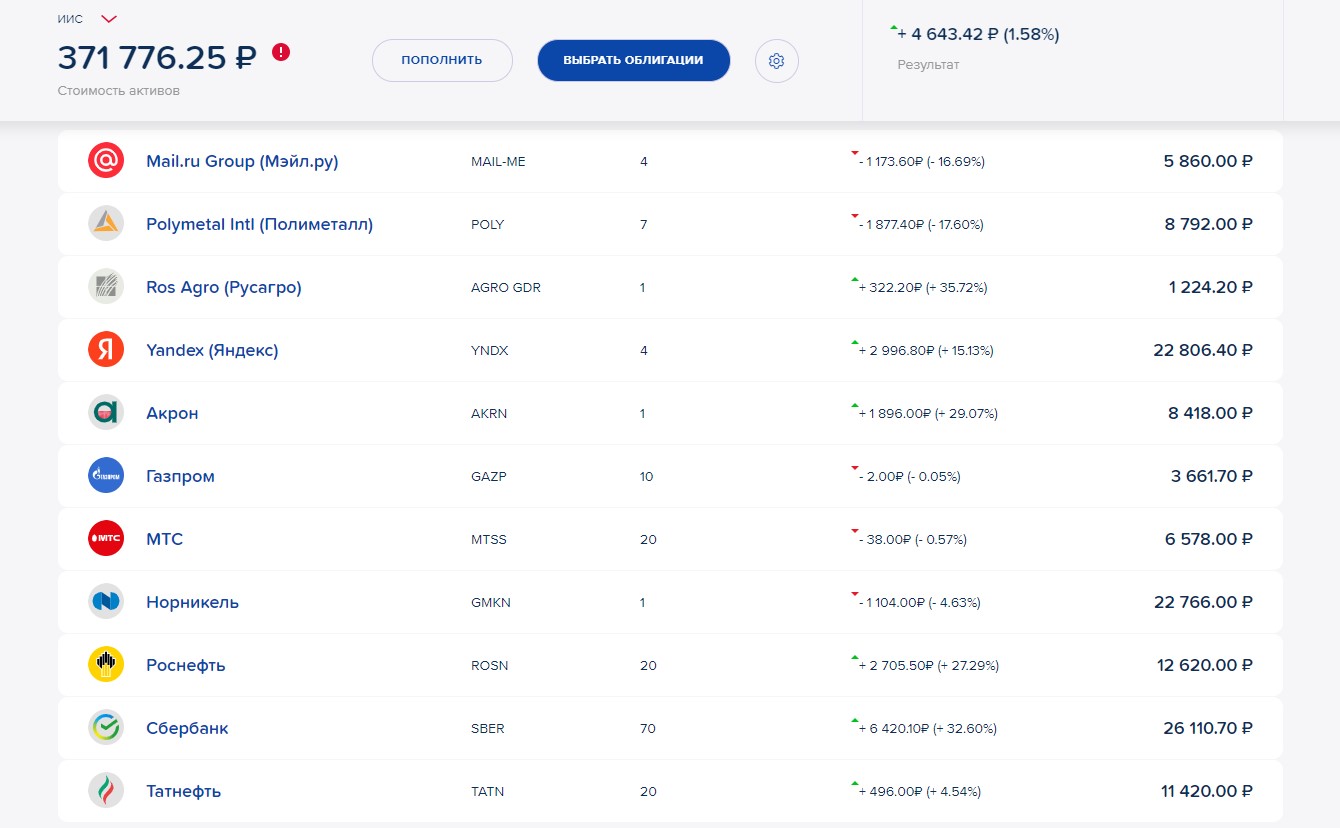Click Сбербанк's quantity 70
This screenshot has width=1340, height=828.
pyautogui.click(x=648, y=728)
